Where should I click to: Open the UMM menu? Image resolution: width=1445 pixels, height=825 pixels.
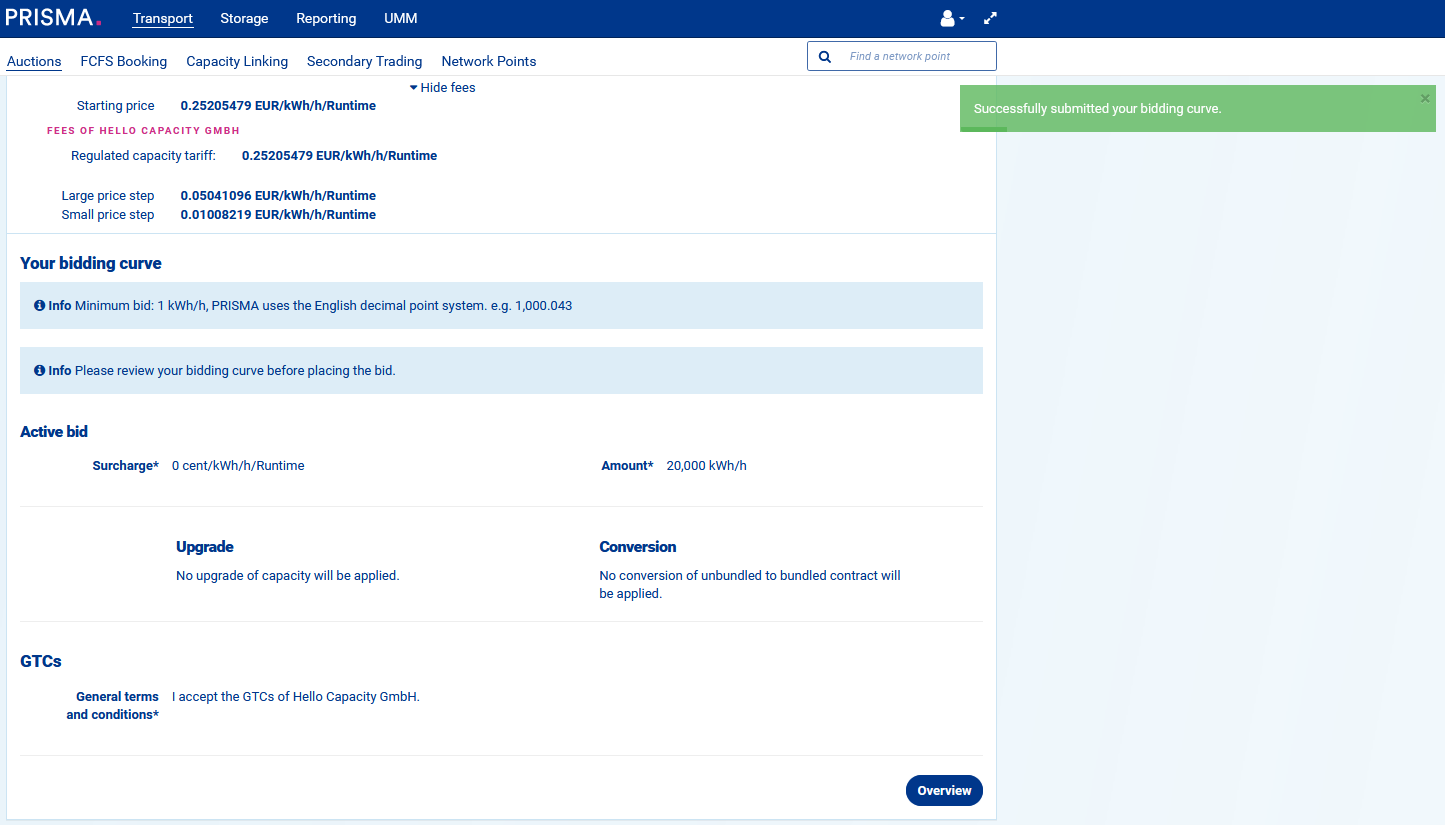click(401, 19)
